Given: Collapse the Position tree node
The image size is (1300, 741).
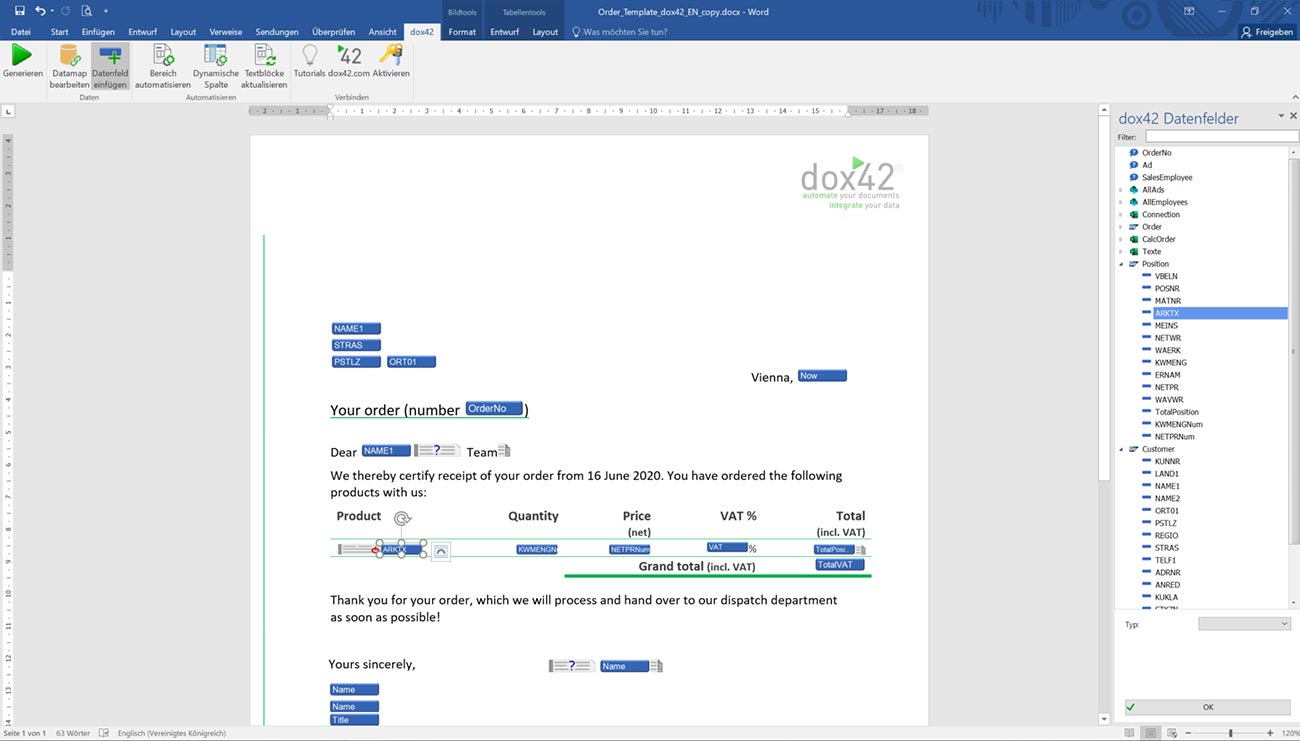Looking at the screenshot, I should (x=1121, y=264).
